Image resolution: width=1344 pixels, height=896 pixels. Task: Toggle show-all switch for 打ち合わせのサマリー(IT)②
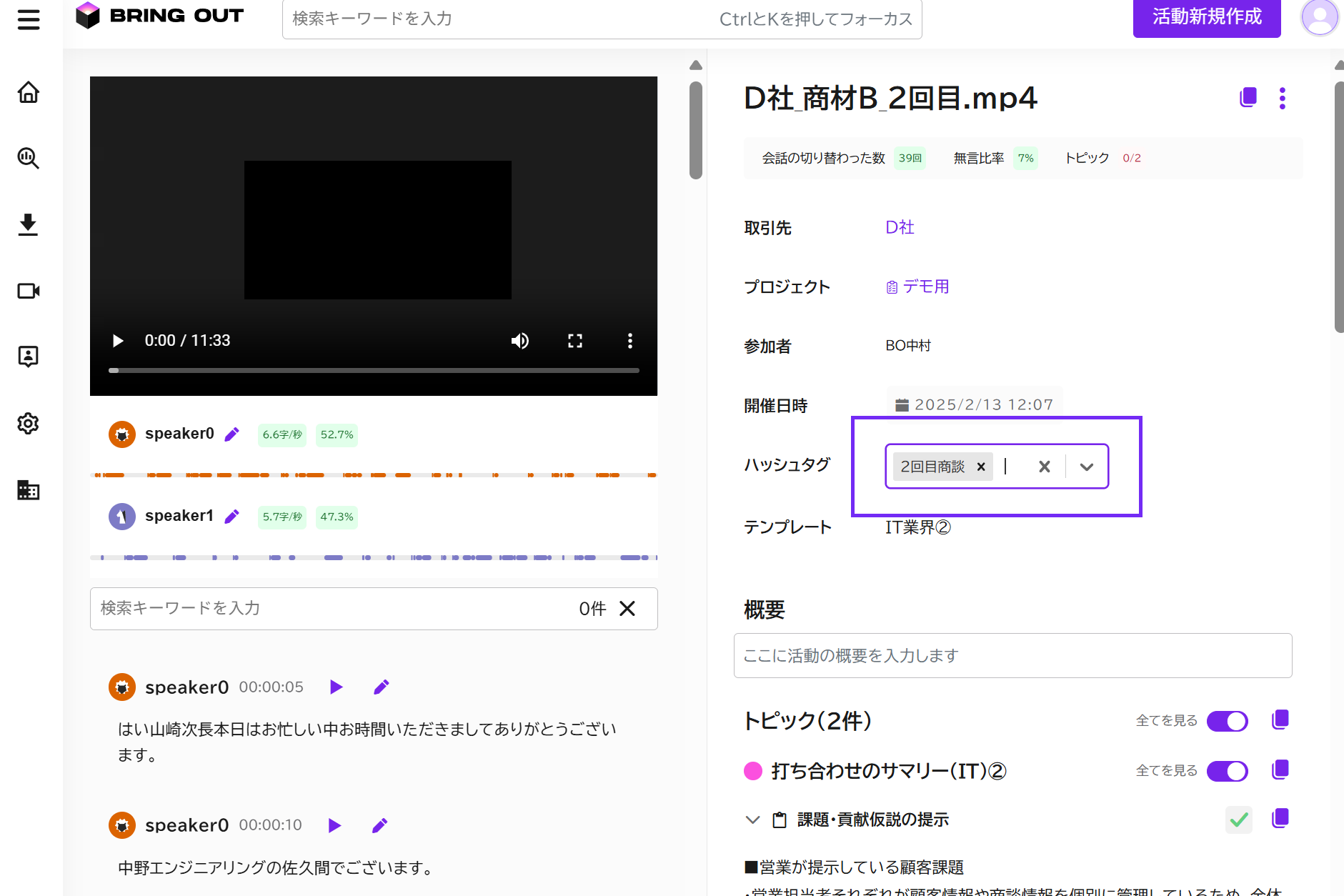coord(1227,771)
